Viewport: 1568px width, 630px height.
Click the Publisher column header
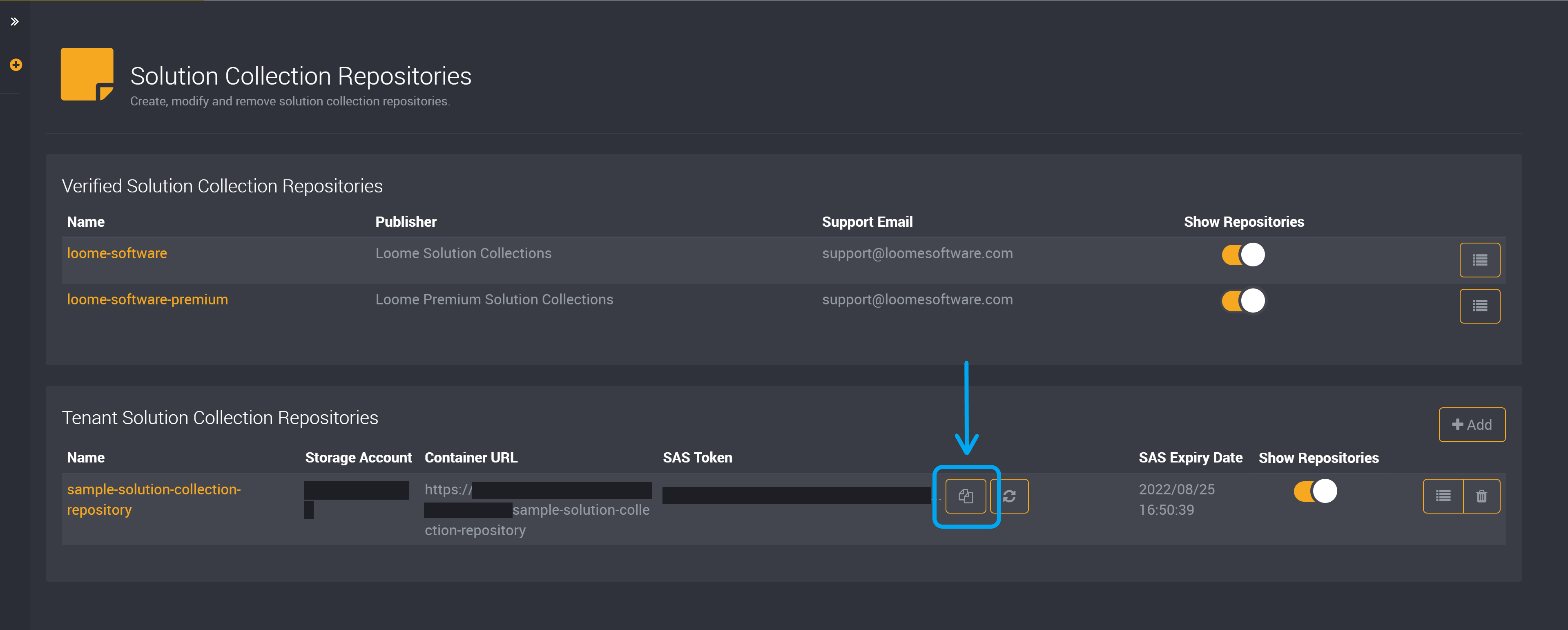406,221
